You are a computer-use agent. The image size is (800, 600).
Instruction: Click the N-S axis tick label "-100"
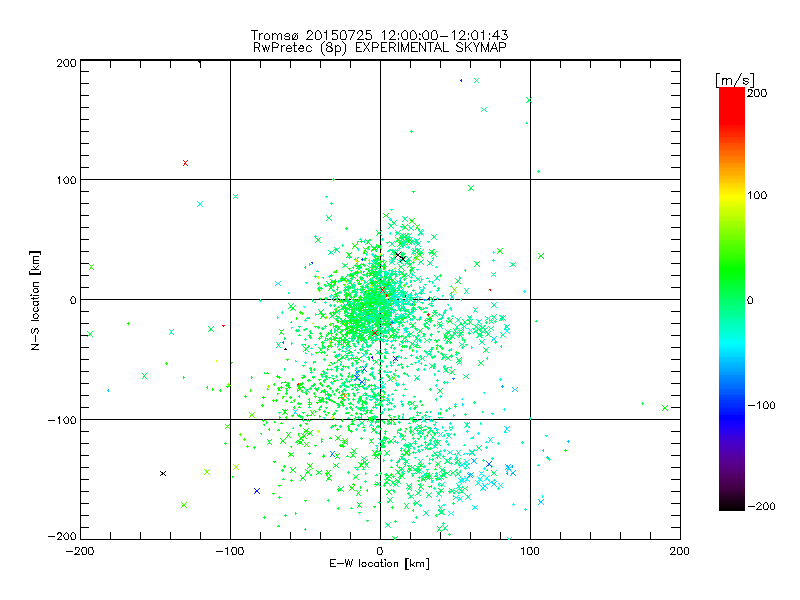(x=62, y=420)
